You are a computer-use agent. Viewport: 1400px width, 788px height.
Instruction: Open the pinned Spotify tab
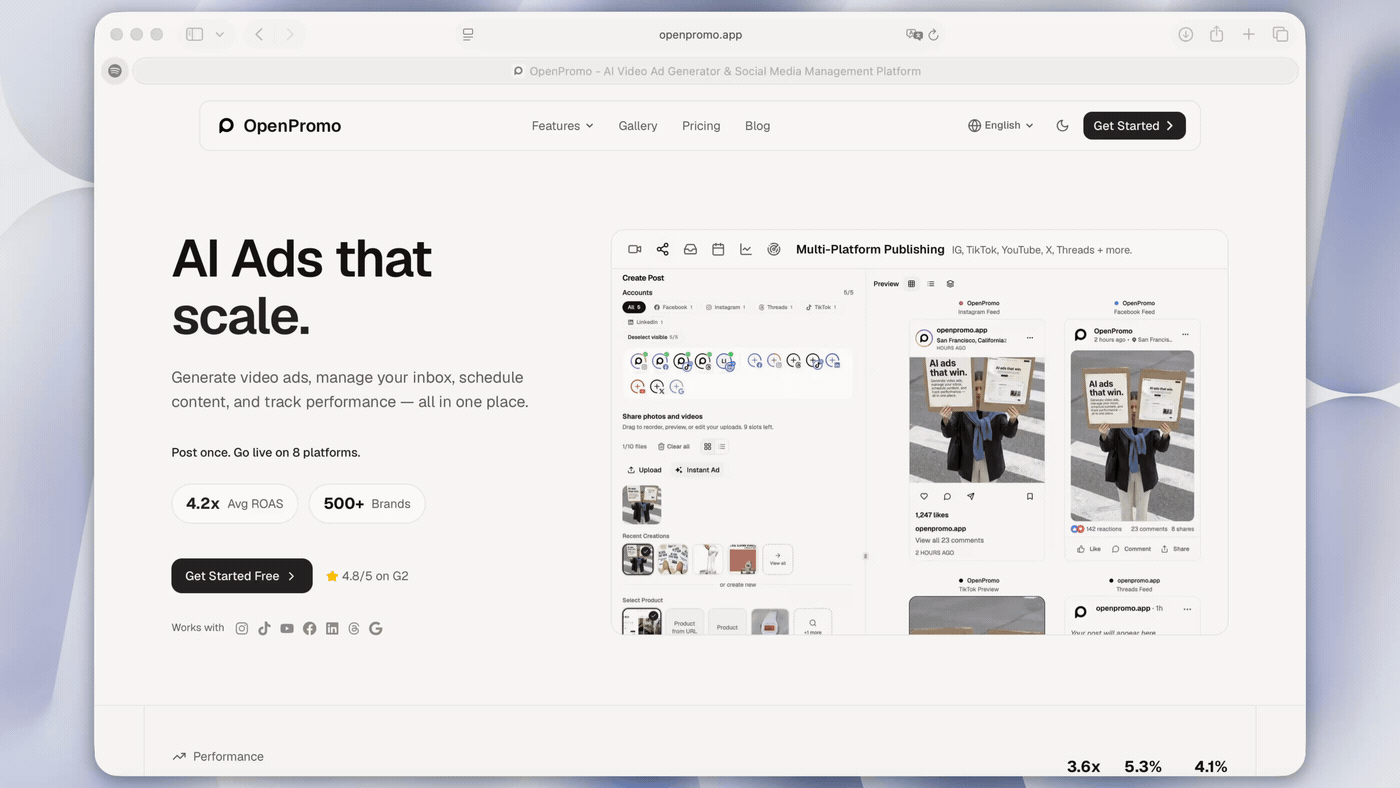(x=115, y=71)
